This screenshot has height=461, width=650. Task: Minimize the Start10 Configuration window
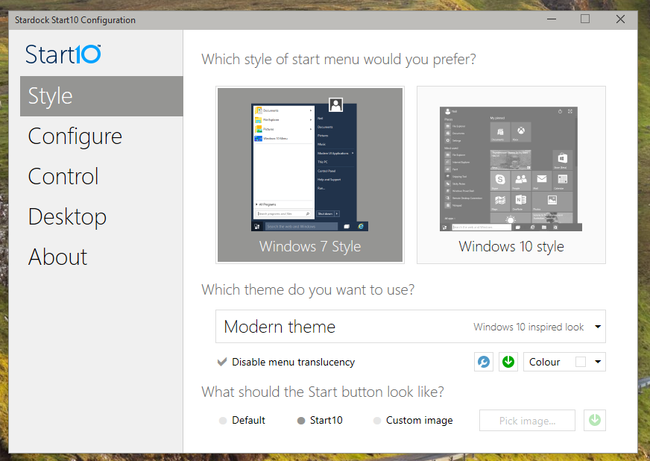(x=551, y=19)
